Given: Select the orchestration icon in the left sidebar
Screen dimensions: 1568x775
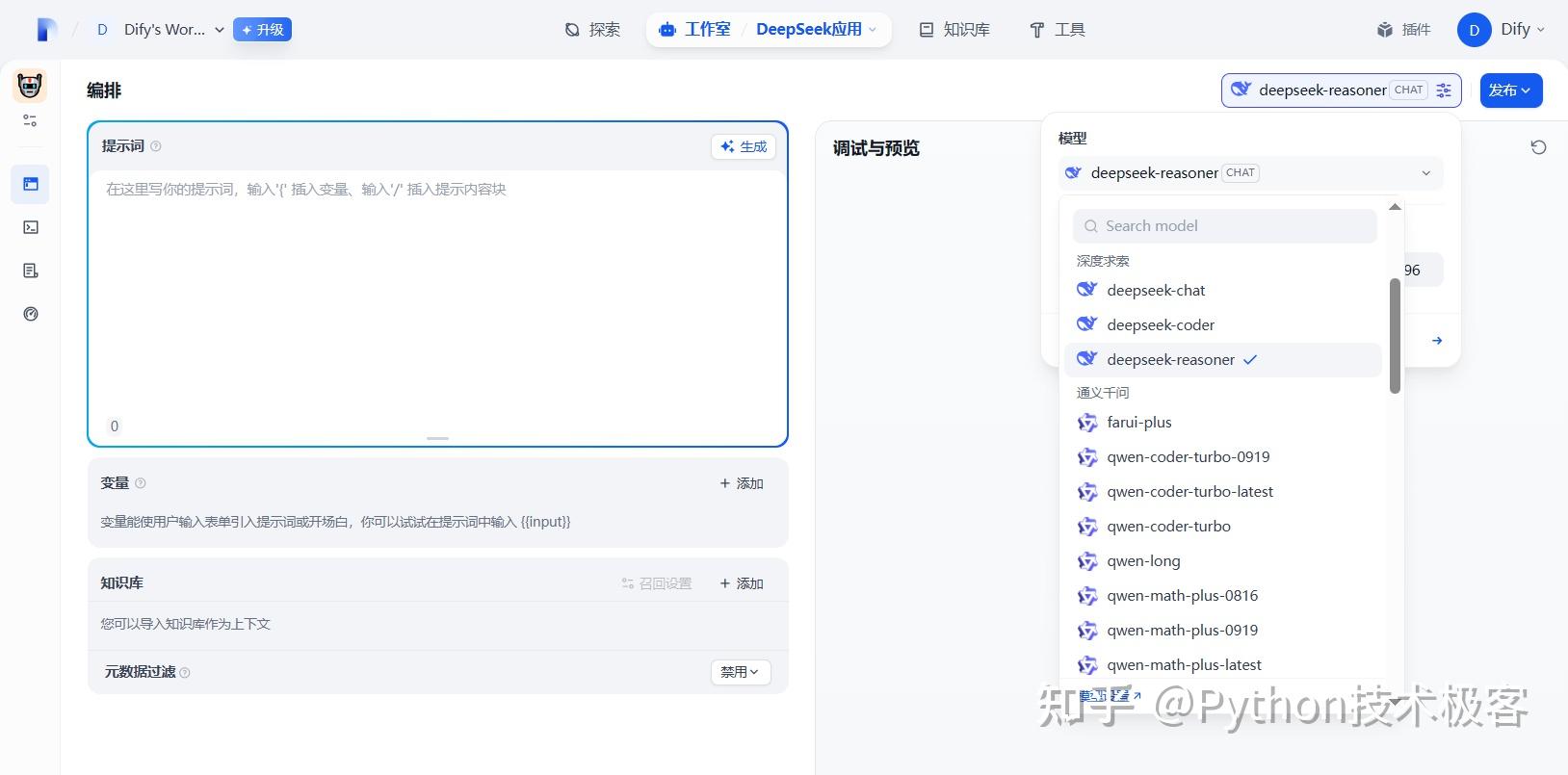Looking at the screenshot, I should coord(31,184).
